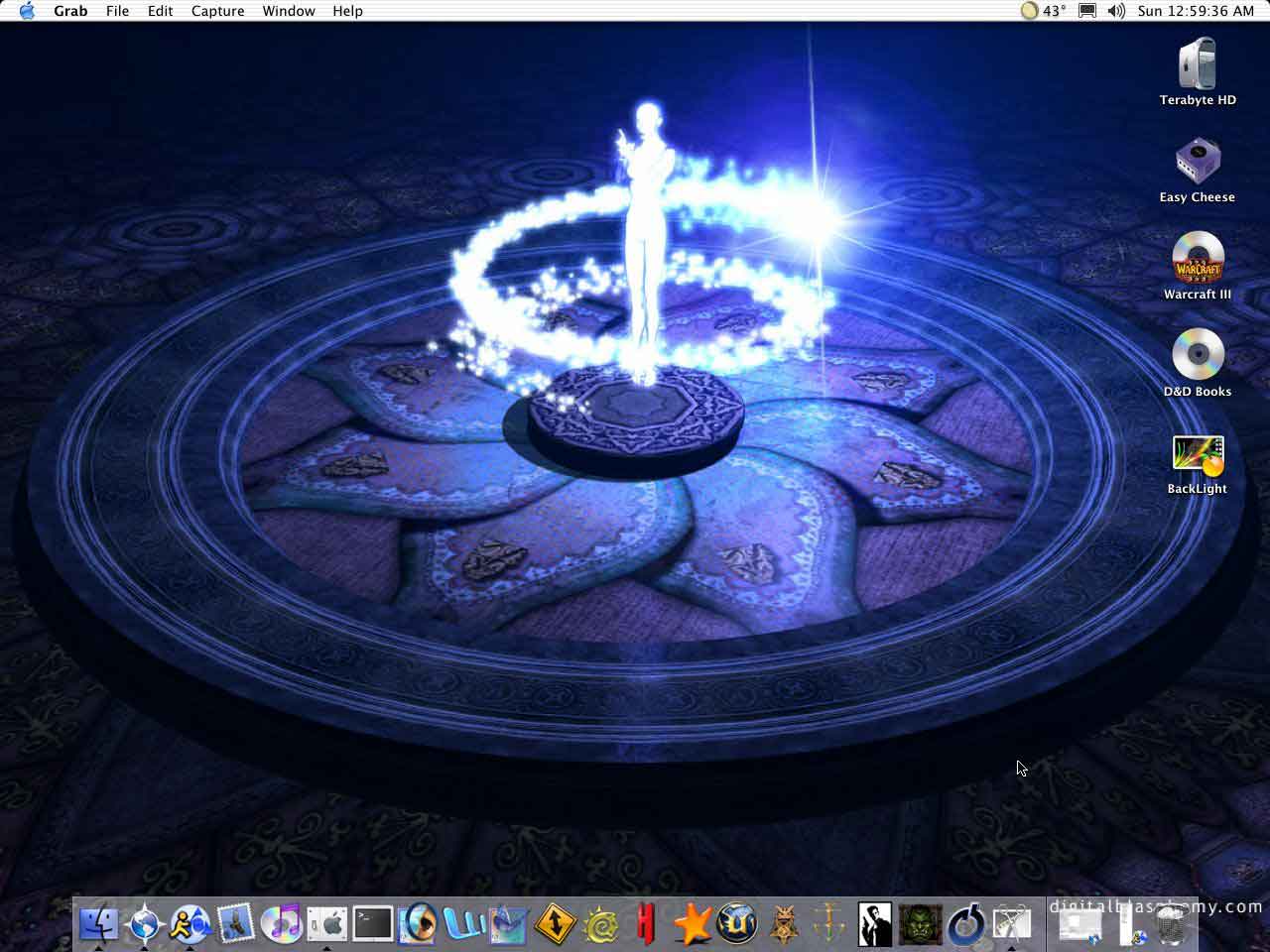Image resolution: width=1270 pixels, height=952 pixels.
Task: Open the volume menu bar control
Action: 1116,11
